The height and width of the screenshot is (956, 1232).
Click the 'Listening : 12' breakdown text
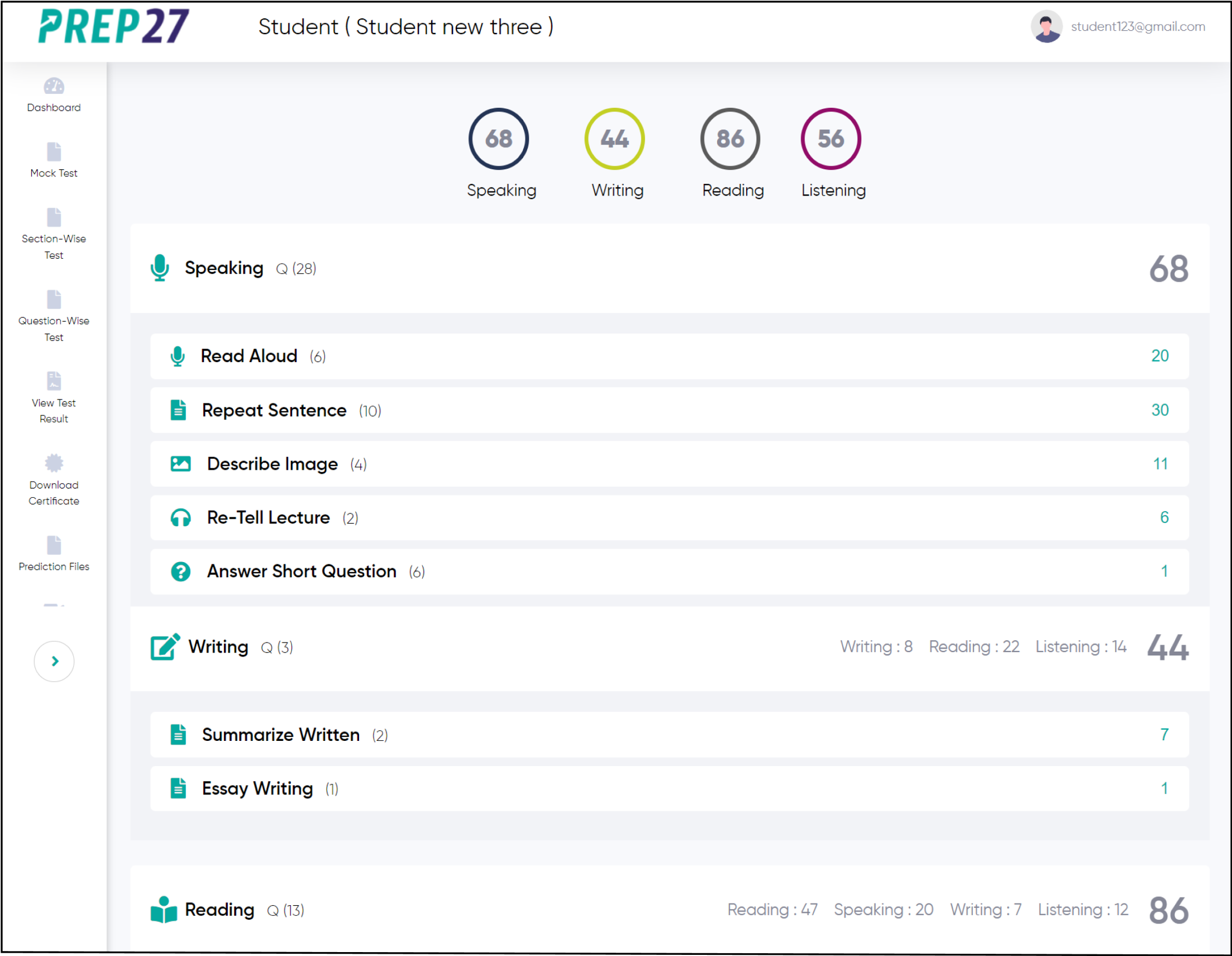tap(1083, 910)
